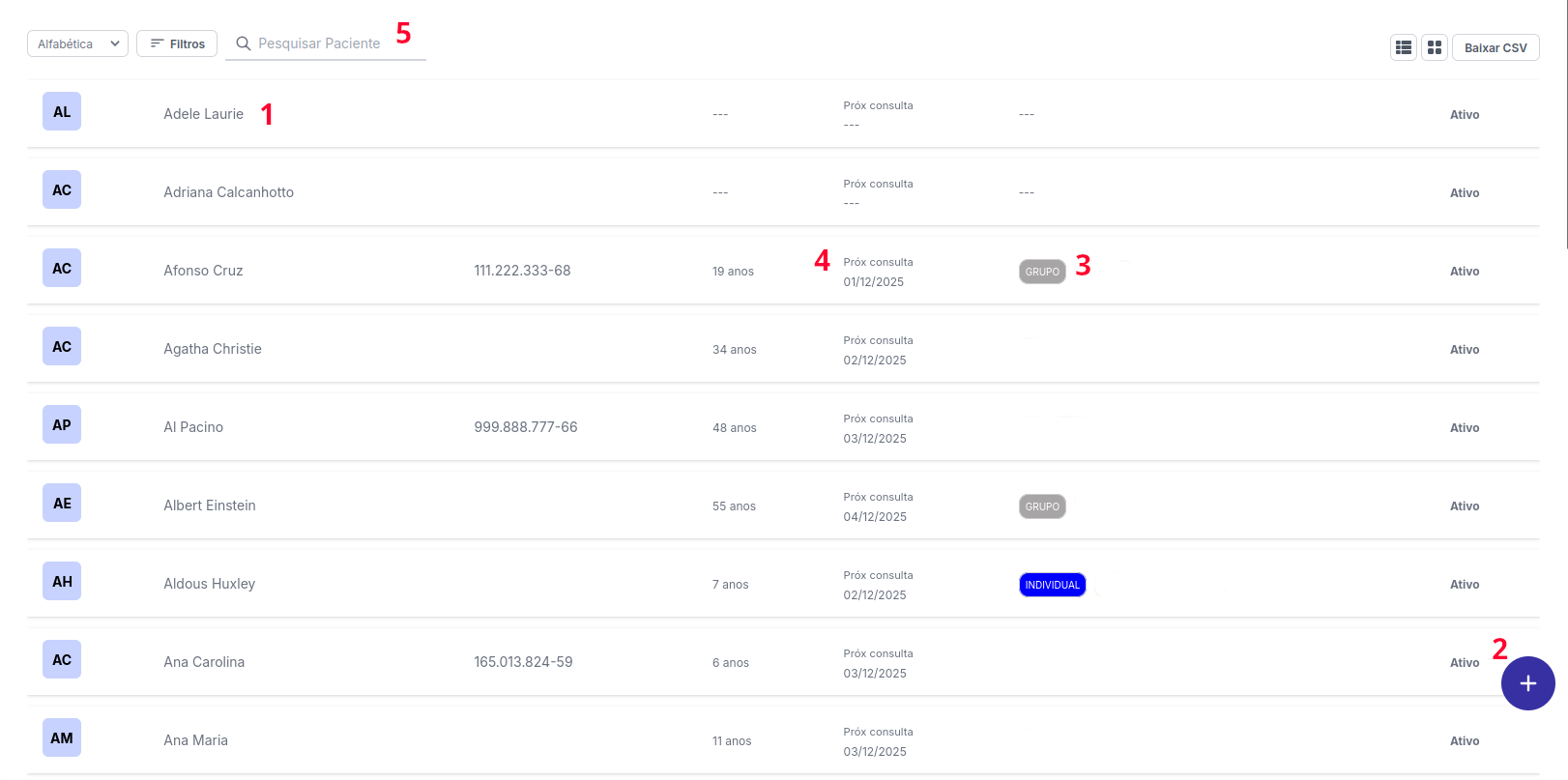1568x780 pixels.
Task: Click the search magnifier icon
Action: click(244, 43)
